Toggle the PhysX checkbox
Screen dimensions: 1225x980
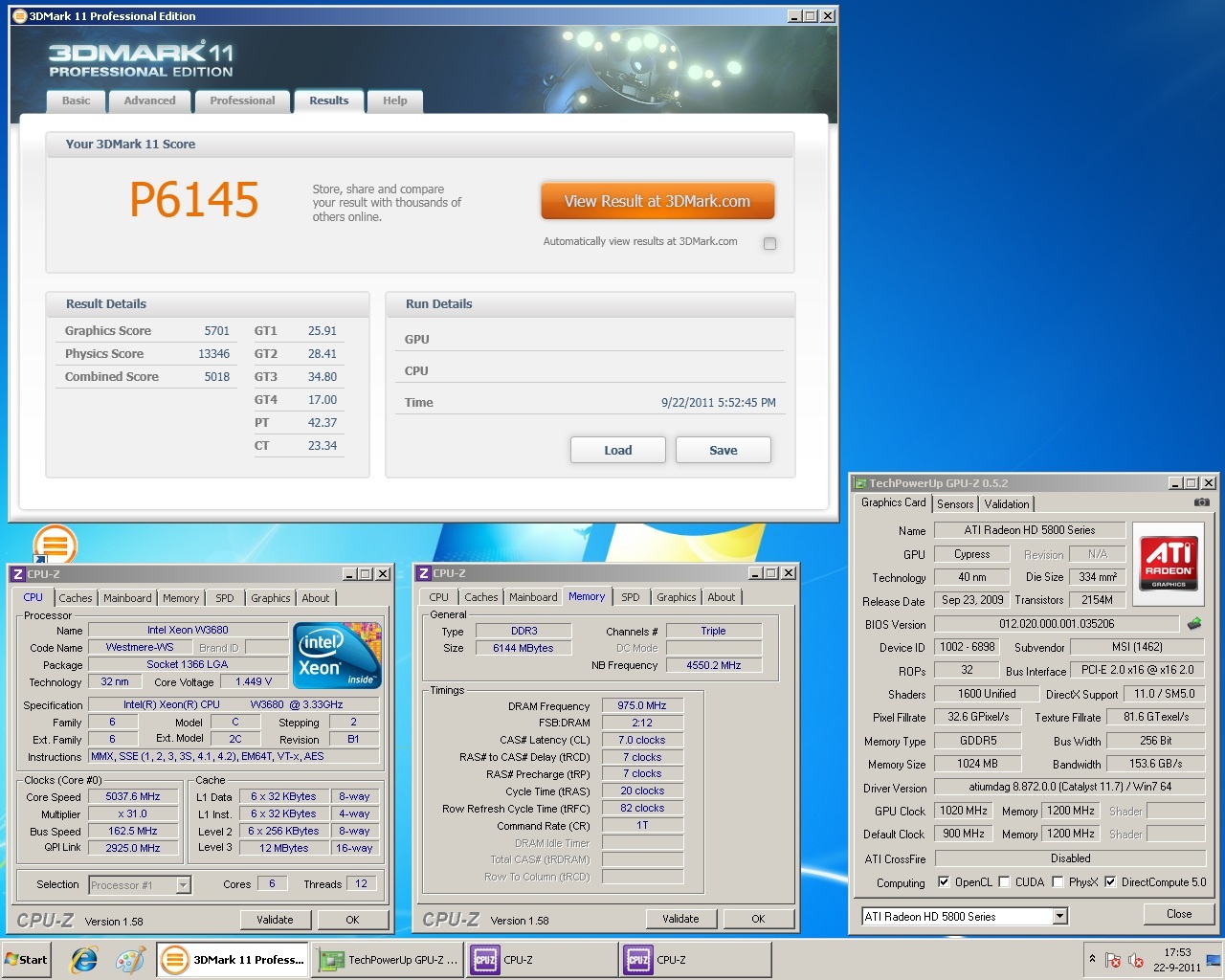tap(1058, 882)
